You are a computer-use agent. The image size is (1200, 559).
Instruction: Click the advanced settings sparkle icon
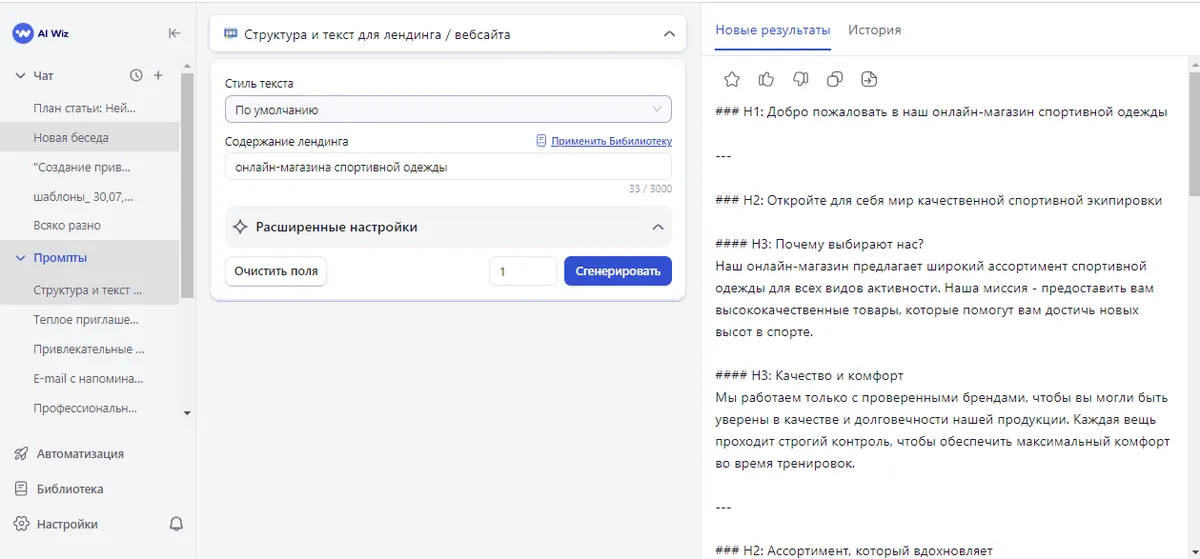240,227
